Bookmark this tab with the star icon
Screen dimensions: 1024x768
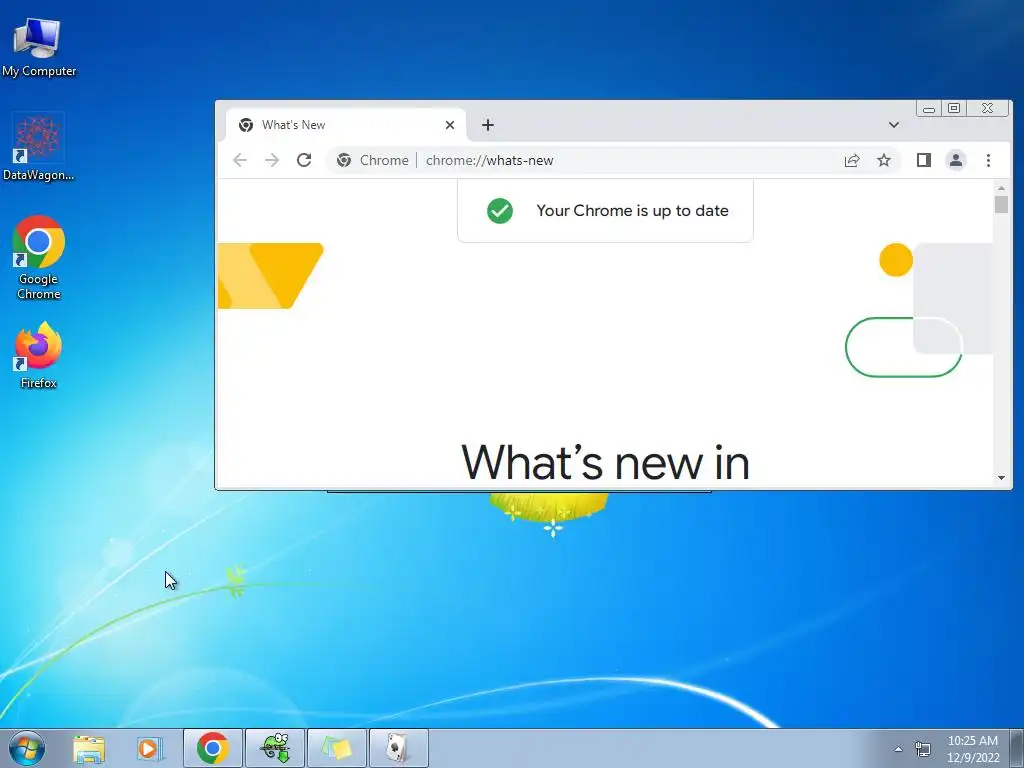[884, 160]
